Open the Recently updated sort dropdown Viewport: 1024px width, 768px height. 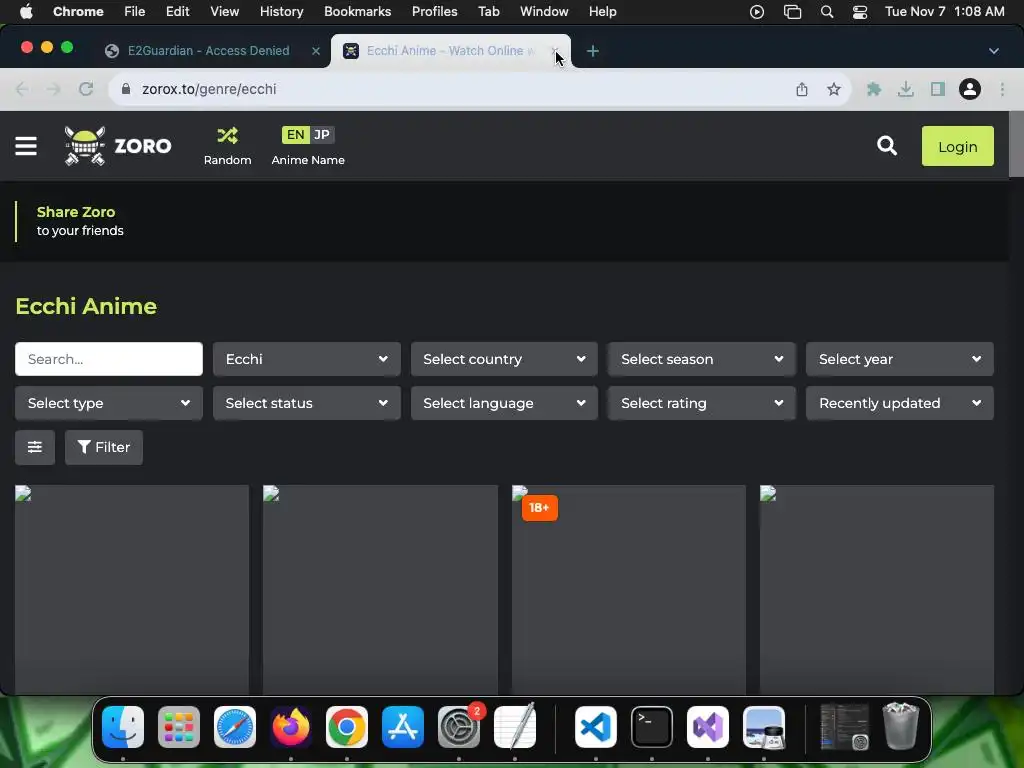click(899, 403)
